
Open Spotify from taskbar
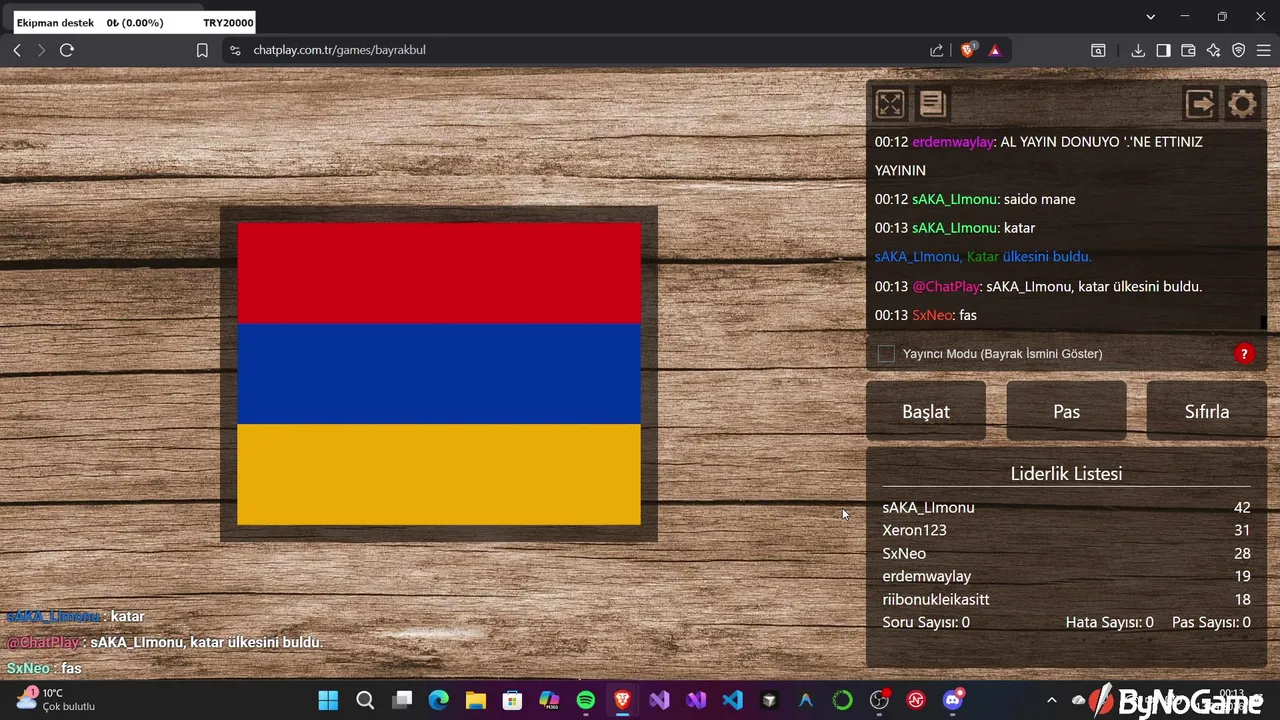click(586, 700)
